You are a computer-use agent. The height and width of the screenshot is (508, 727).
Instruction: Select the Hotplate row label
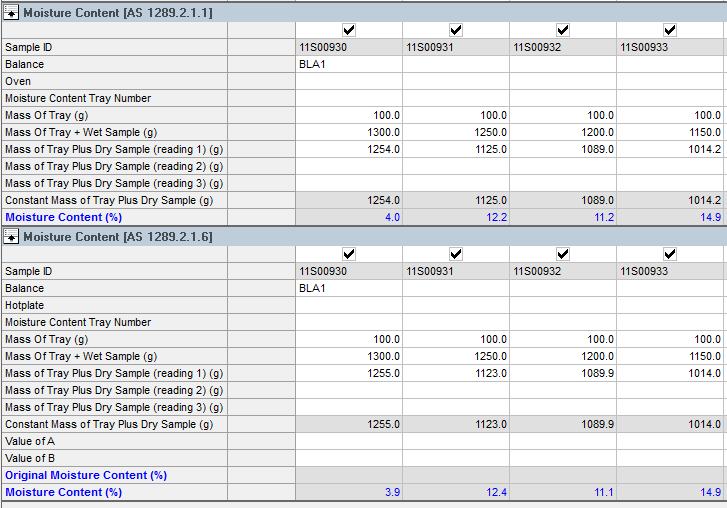click(x=25, y=305)
